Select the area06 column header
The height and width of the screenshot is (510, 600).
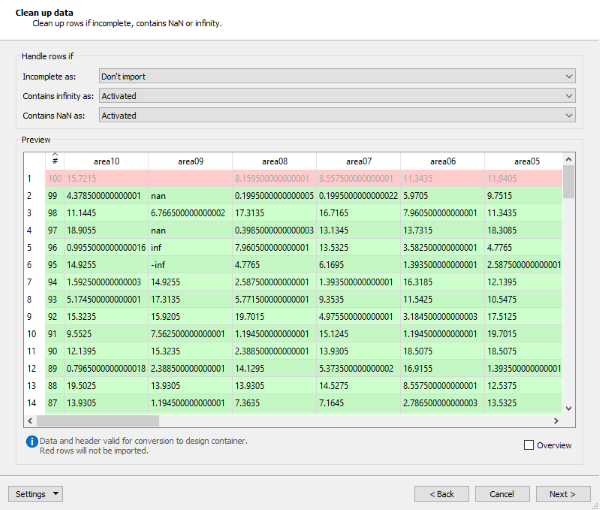coord(443,161)
